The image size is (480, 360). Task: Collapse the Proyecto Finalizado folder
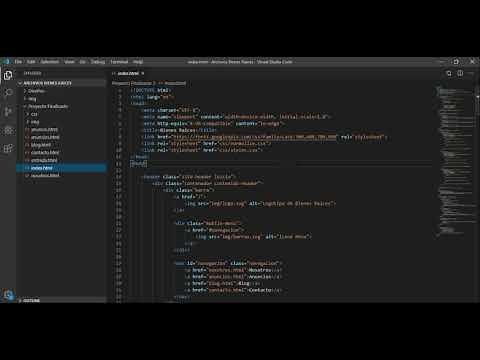[61, 106]
